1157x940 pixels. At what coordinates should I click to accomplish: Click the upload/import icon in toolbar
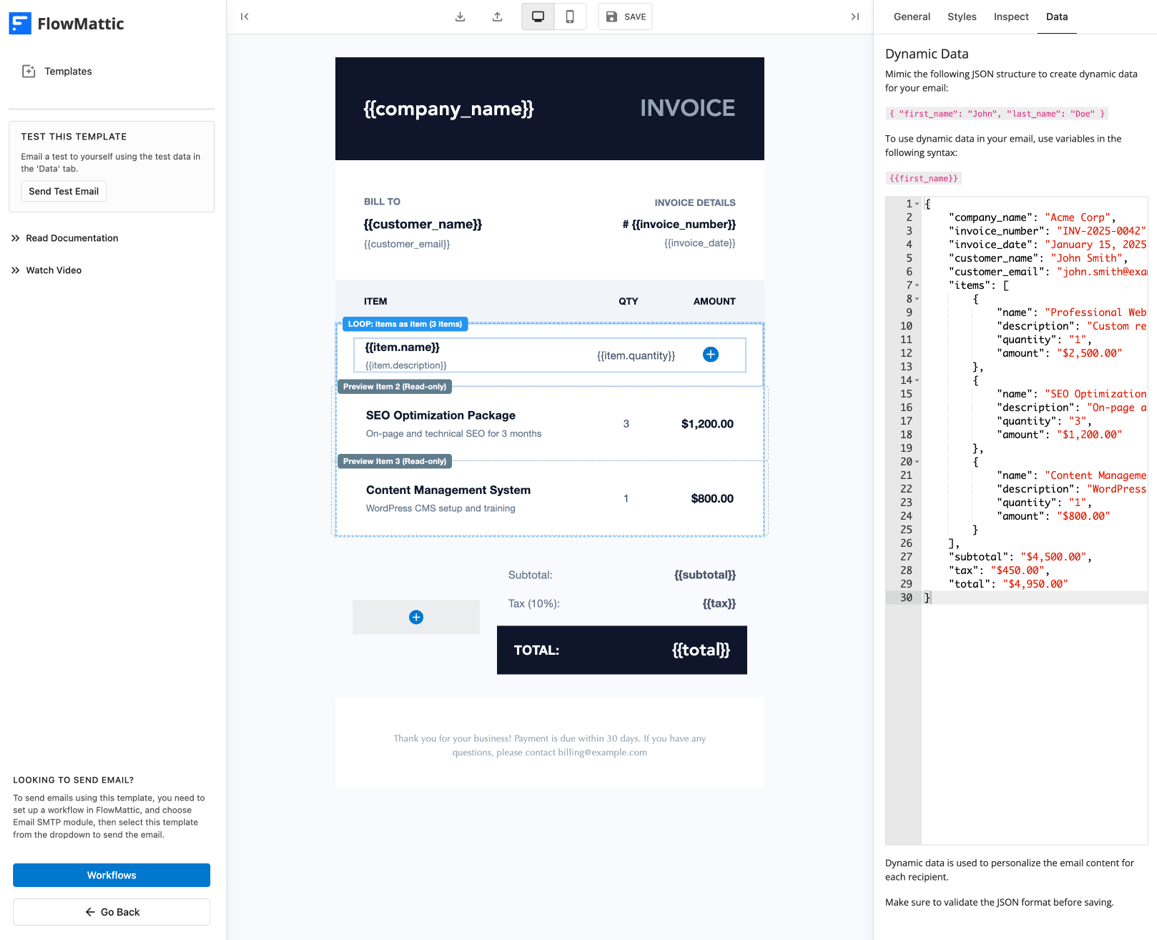[497, 16]
